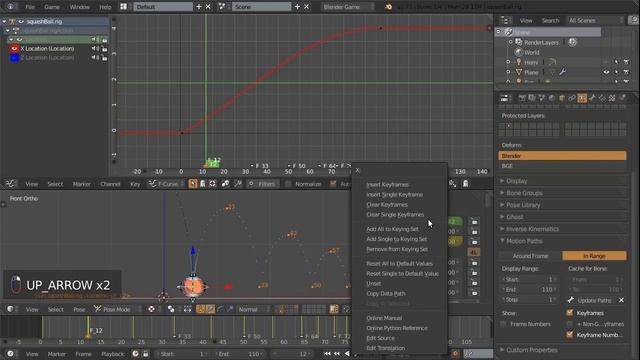Open the File menu

30,7
